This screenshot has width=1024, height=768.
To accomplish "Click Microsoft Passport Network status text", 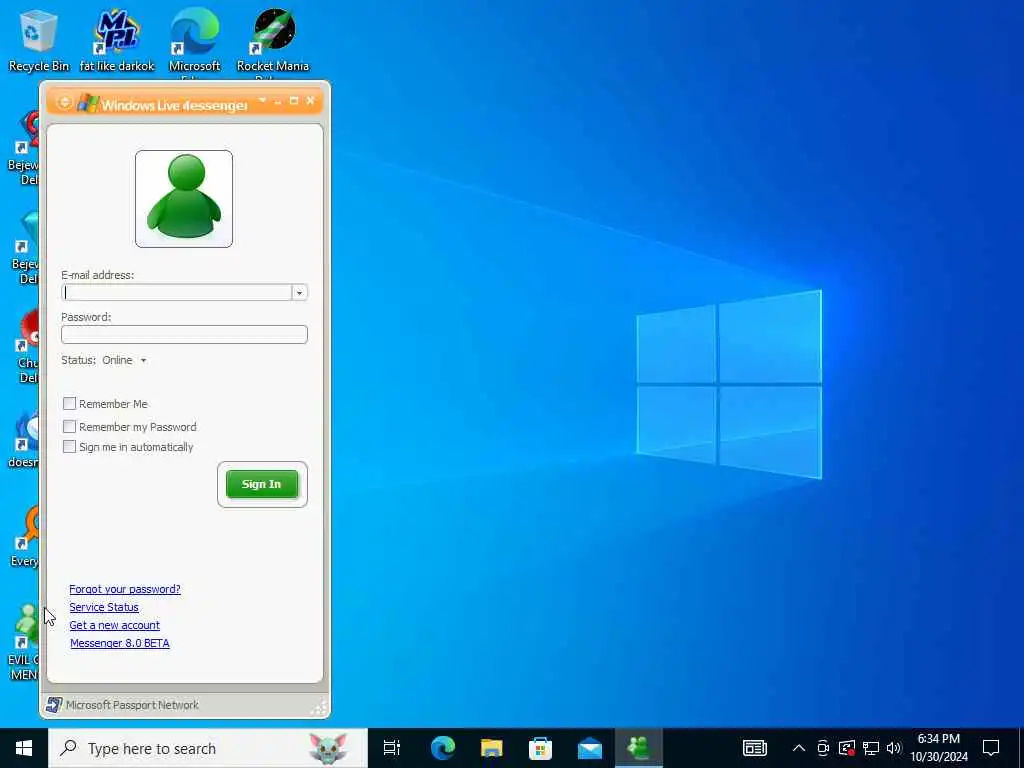I will click(x=132, y=705).
